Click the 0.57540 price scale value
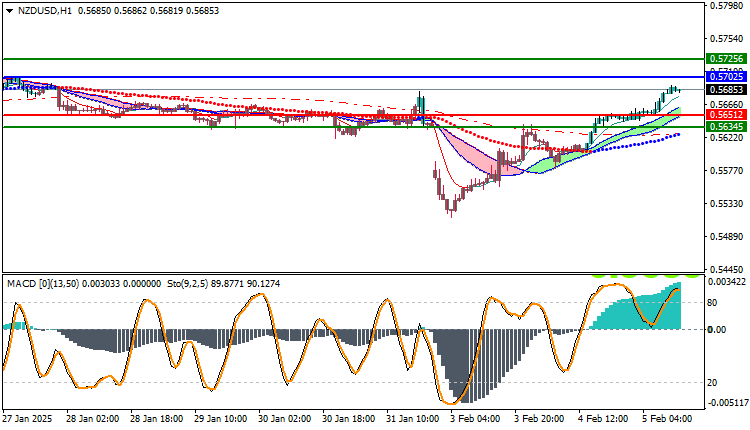This screenshot has width=750, height=430. pyautogui.click(x=727, y=39)
